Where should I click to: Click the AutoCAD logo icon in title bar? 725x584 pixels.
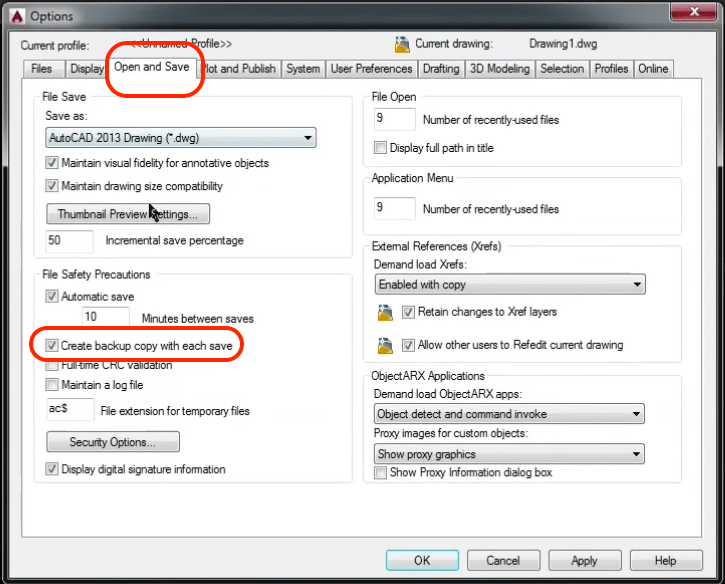point(14,15)
